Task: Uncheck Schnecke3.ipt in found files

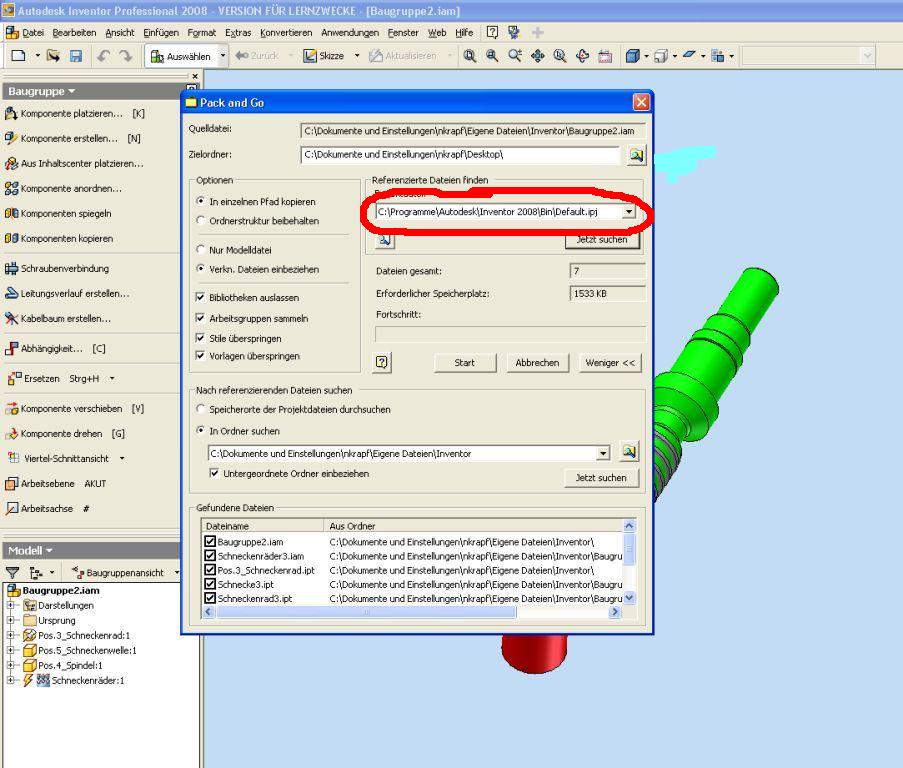Action: pyautogui.click(x=210, y=584)
